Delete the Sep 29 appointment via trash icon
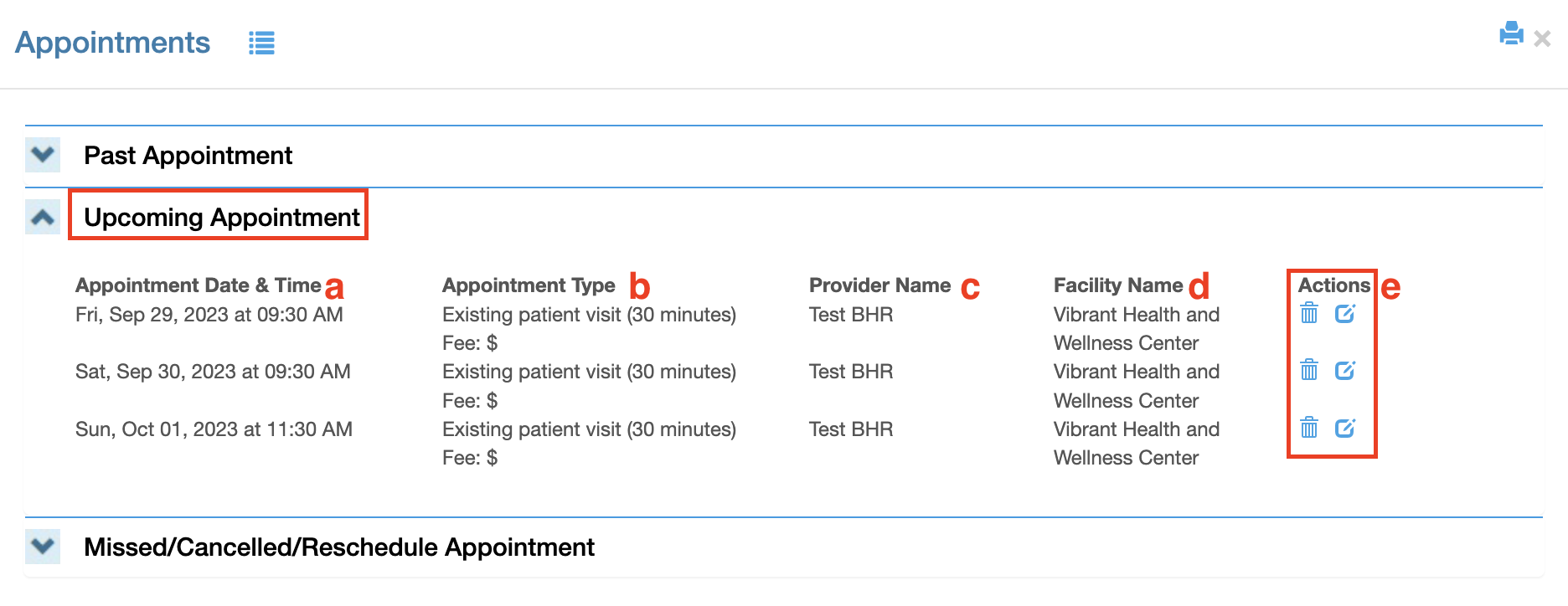The image size is (1568, 606). pos(1309,314)
